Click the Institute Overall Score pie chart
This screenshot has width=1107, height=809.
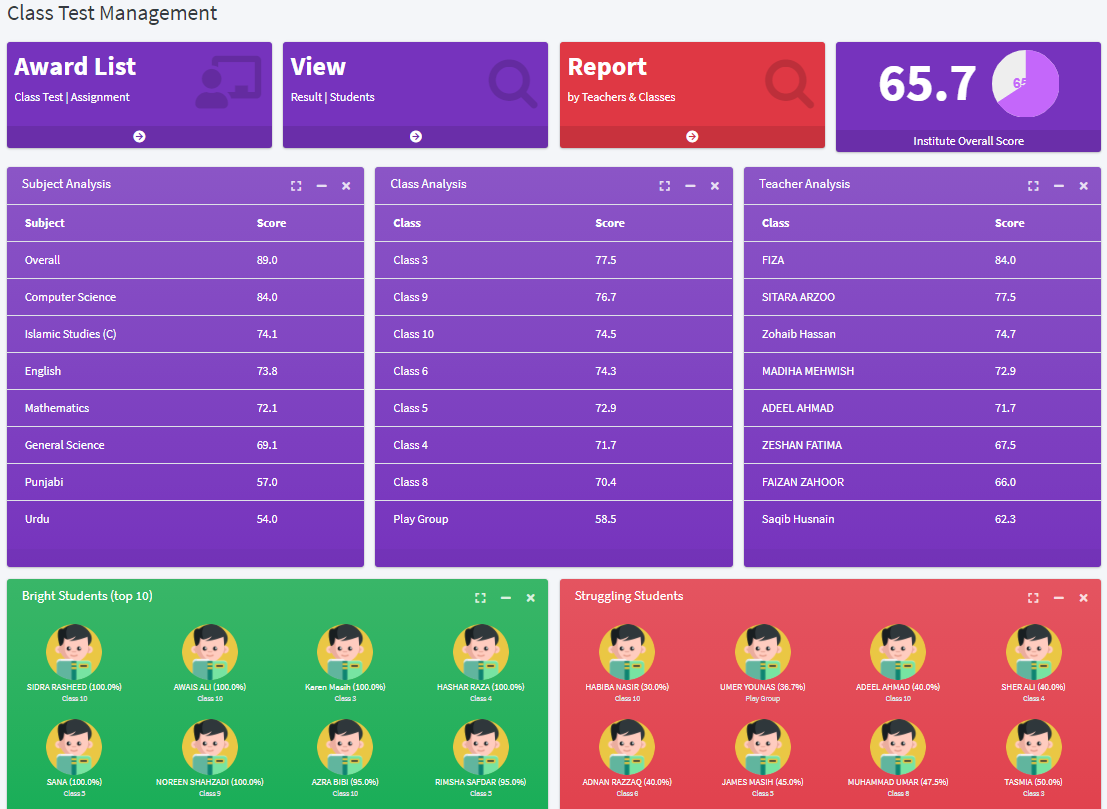pyautogui.click(x=1025, y=83)
